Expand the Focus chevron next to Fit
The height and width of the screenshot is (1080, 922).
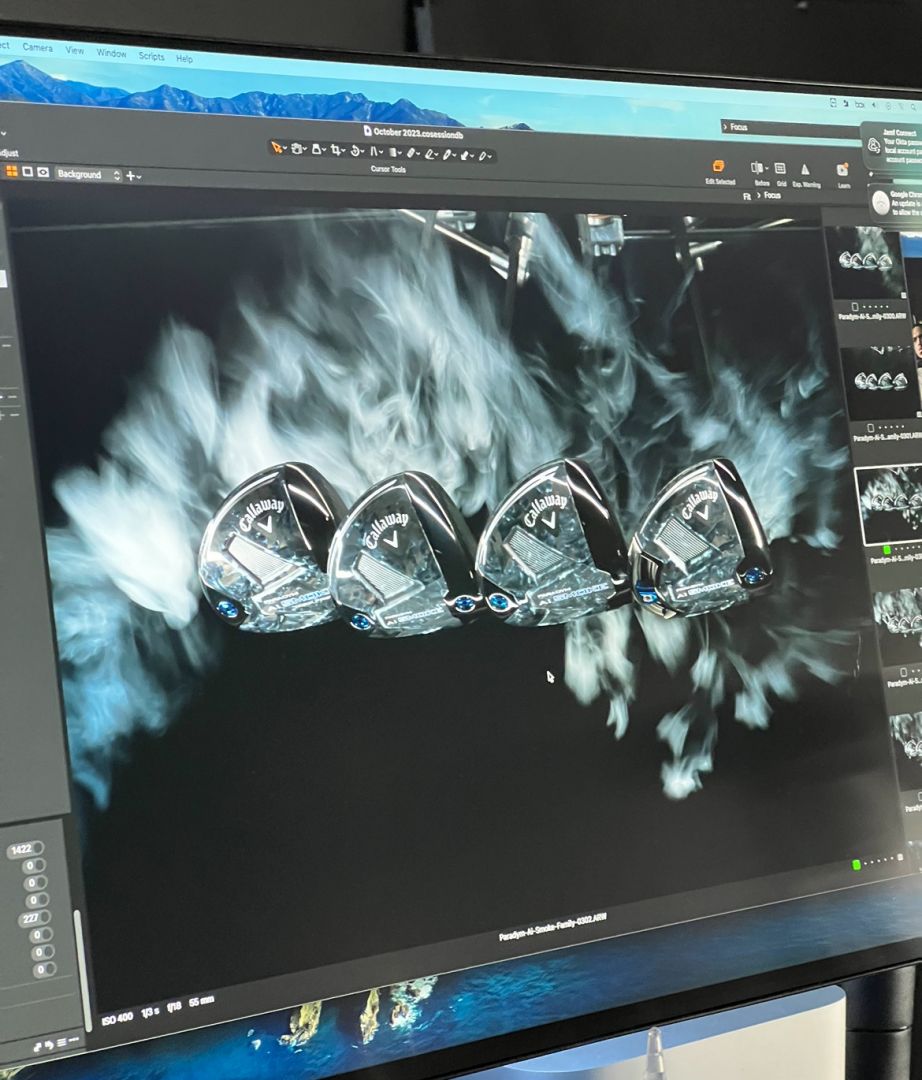(759, 195)
